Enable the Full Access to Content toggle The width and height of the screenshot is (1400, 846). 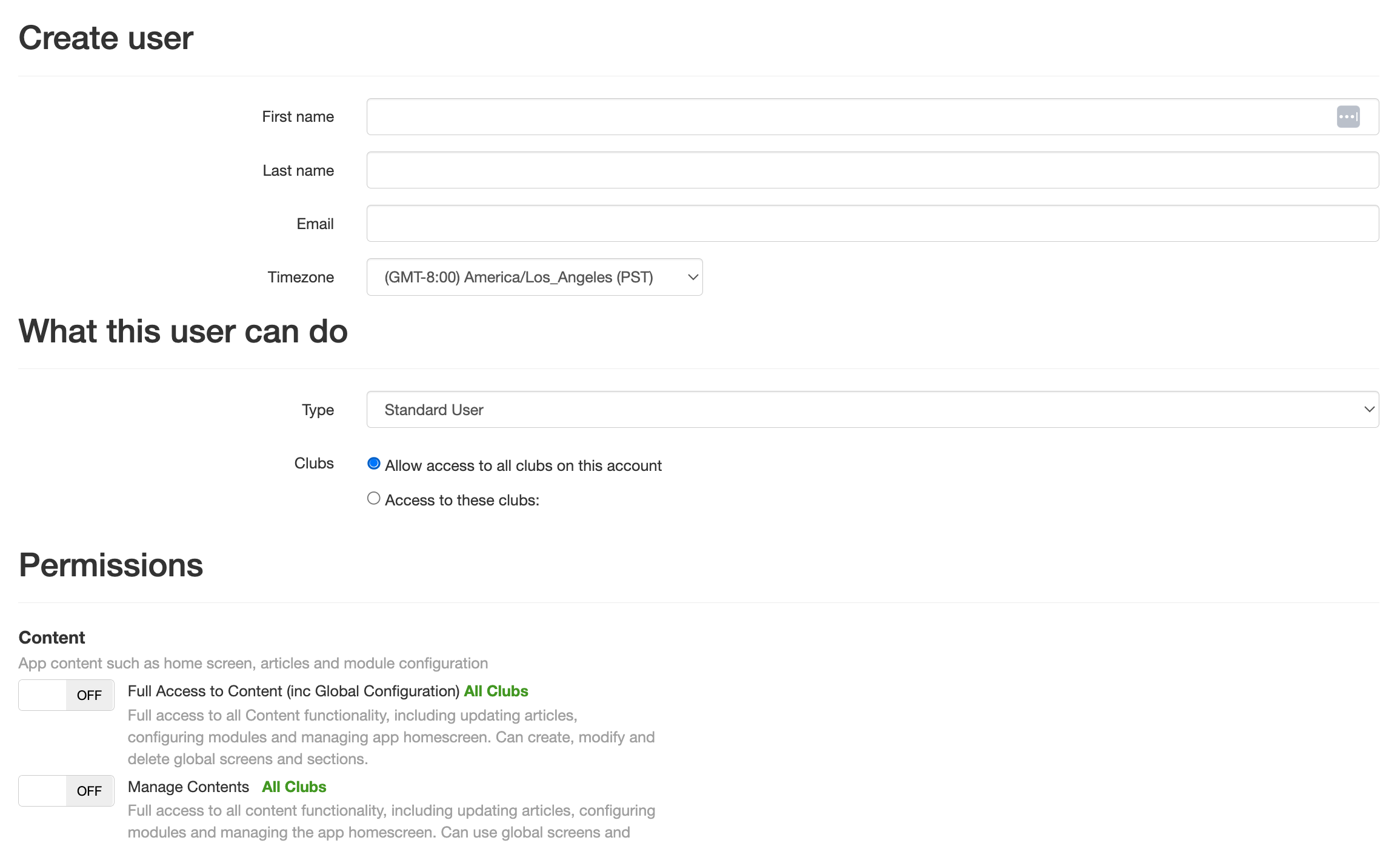point(66,694)
